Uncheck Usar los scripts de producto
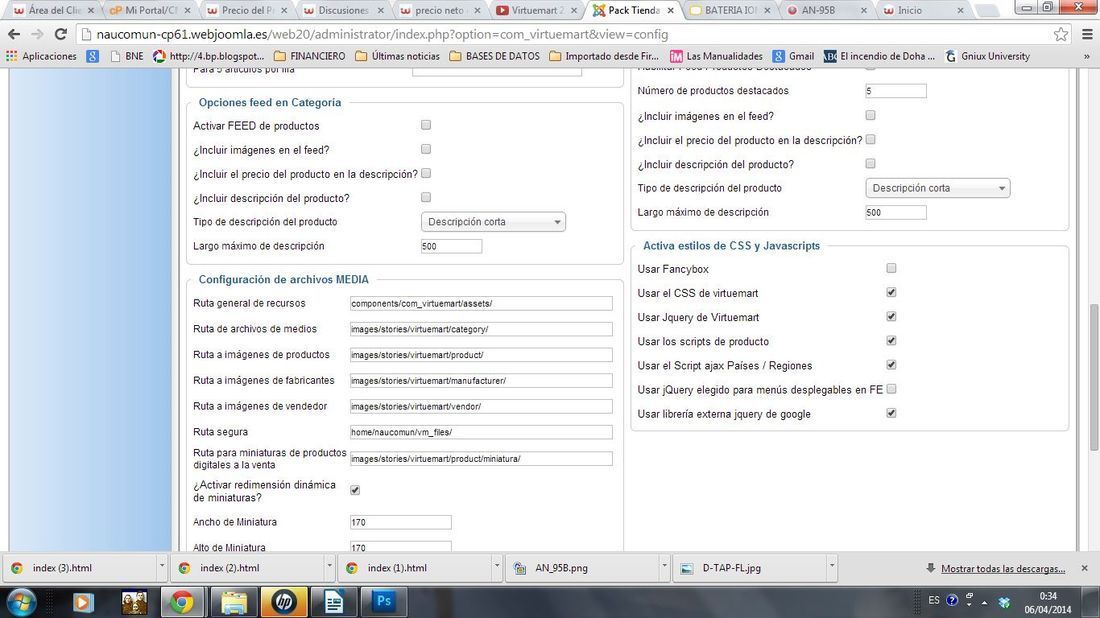1100x618 pixels. [x=891, y=340]
